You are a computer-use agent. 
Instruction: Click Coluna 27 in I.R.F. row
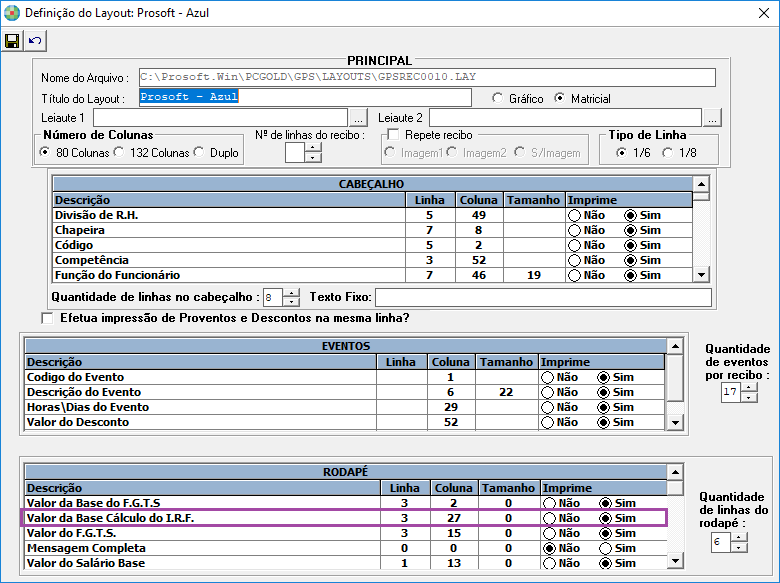point(454,518)
